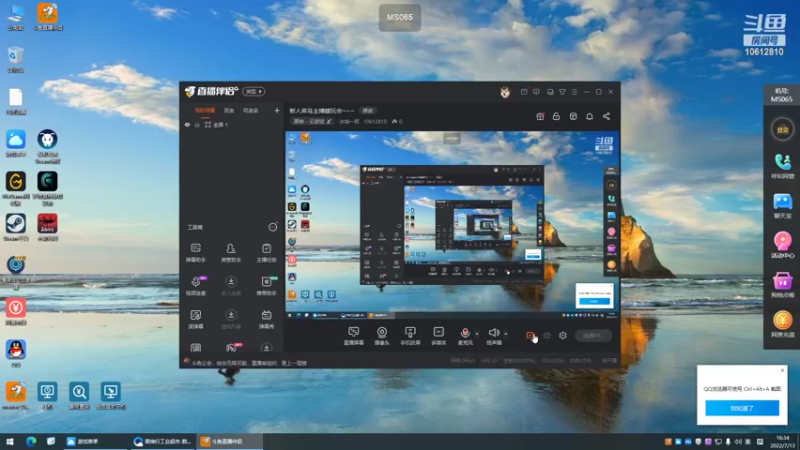Click the room number 10612810 text
Image resolution: width=800 pixels, height=450 pixels.
(375, 121)
